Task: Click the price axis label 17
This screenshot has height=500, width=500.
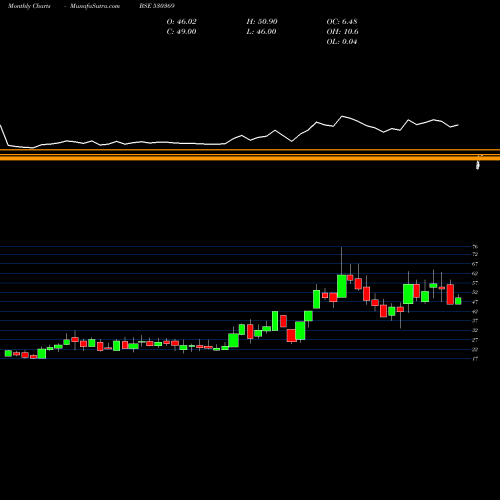Action: tap(475, 359)
